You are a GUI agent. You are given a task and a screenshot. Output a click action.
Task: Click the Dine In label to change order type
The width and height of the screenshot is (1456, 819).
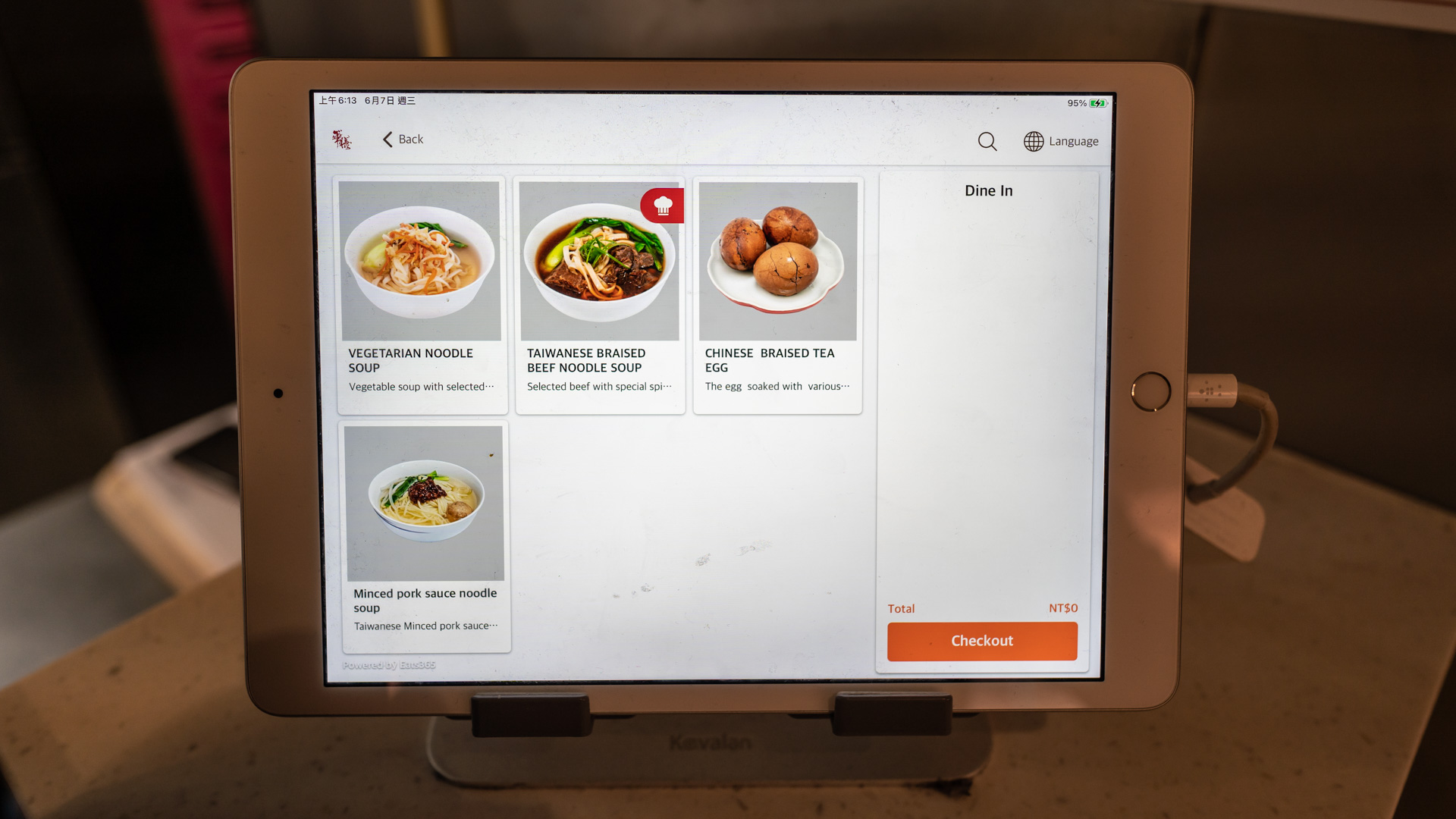click(x=988, y=190)
